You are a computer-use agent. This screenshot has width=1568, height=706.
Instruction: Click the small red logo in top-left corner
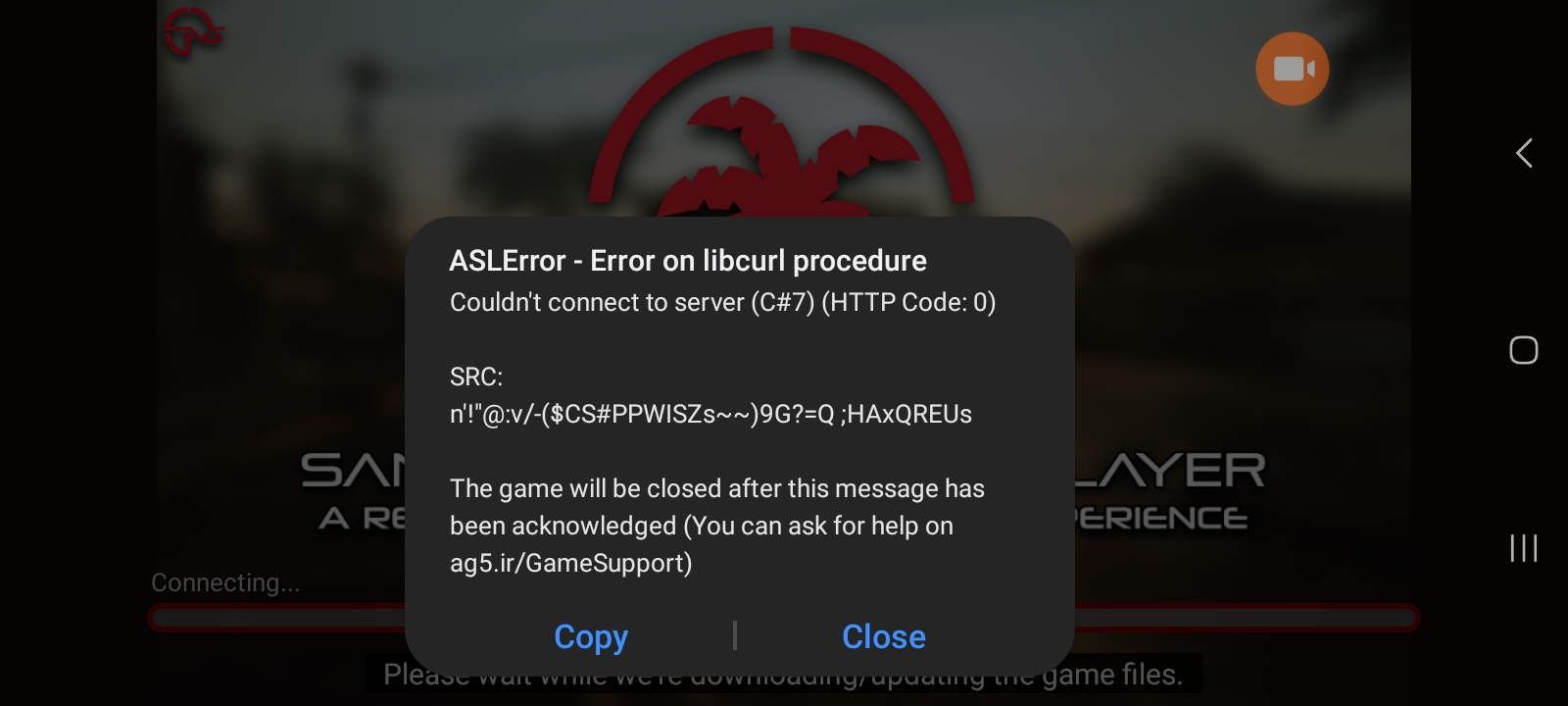193,32
